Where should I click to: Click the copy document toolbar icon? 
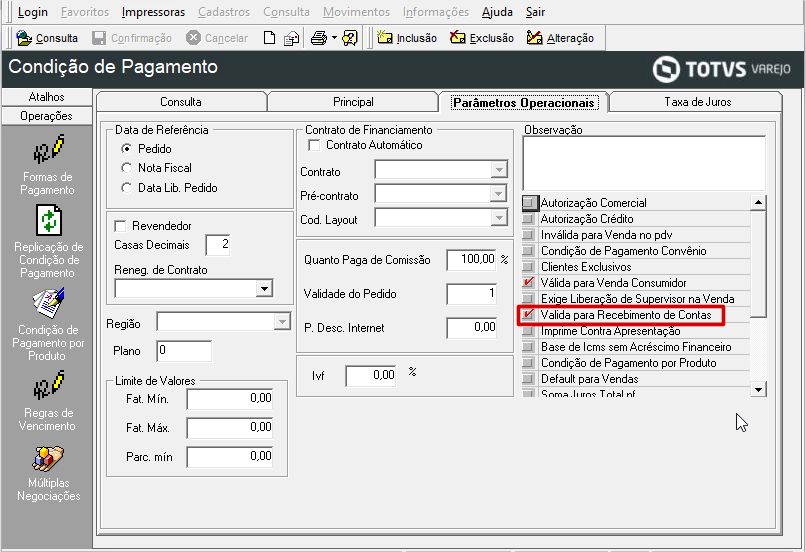(291, 39)
